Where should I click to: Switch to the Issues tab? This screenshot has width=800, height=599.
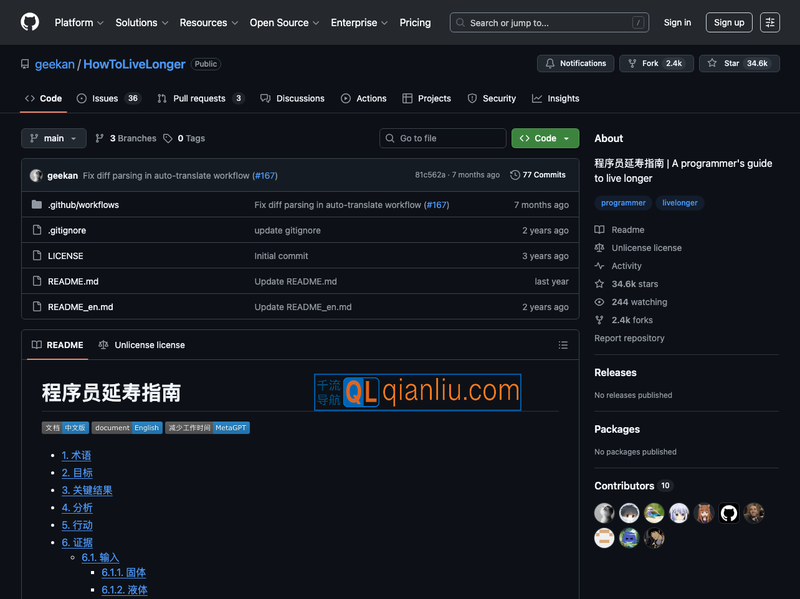tap(107, 98)
